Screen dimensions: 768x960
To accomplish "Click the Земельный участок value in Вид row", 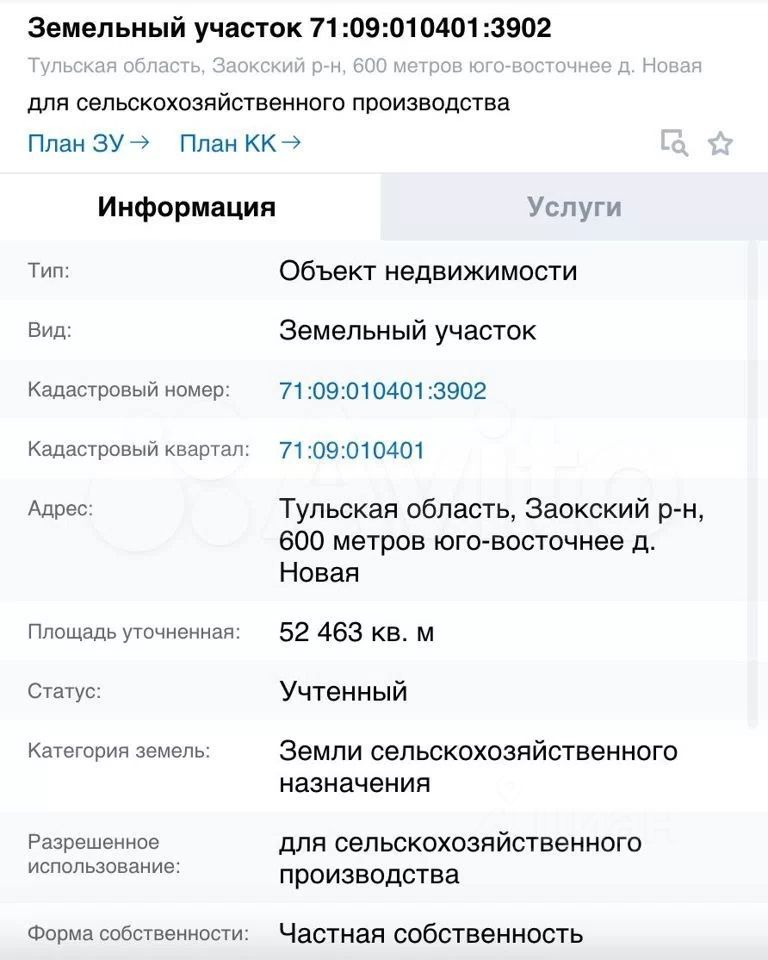I will [x=407, y=331].
